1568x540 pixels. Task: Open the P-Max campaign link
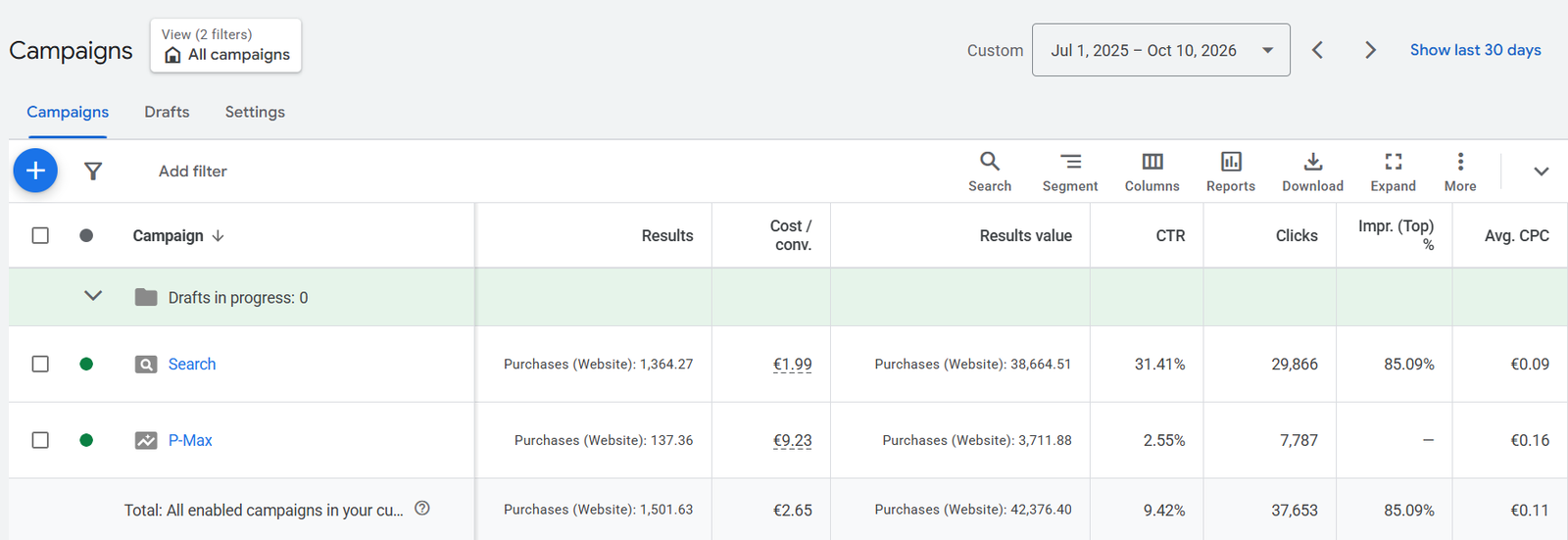(x=190, y=441)
